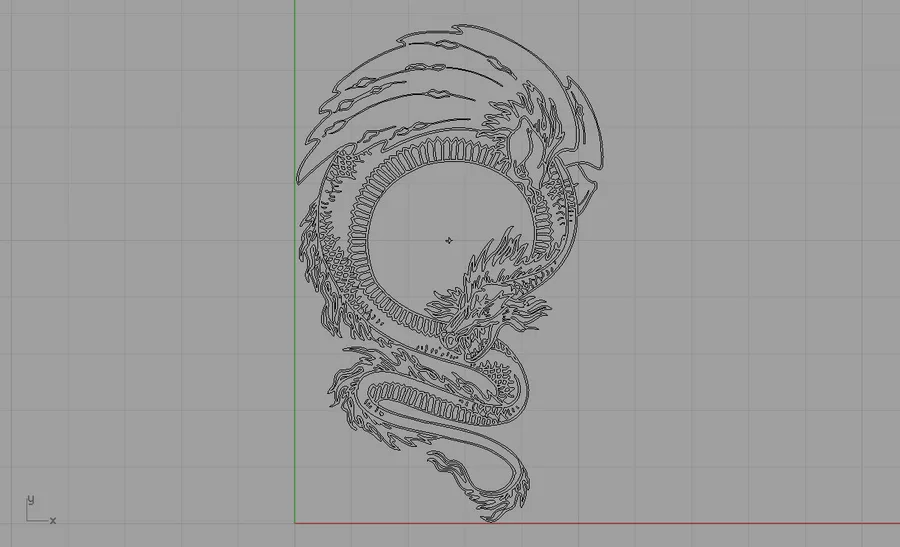The height and width of the screenshot is (547, 900).
Task: Click the y label of world axes icon
Action: click(x=31, y=499)
